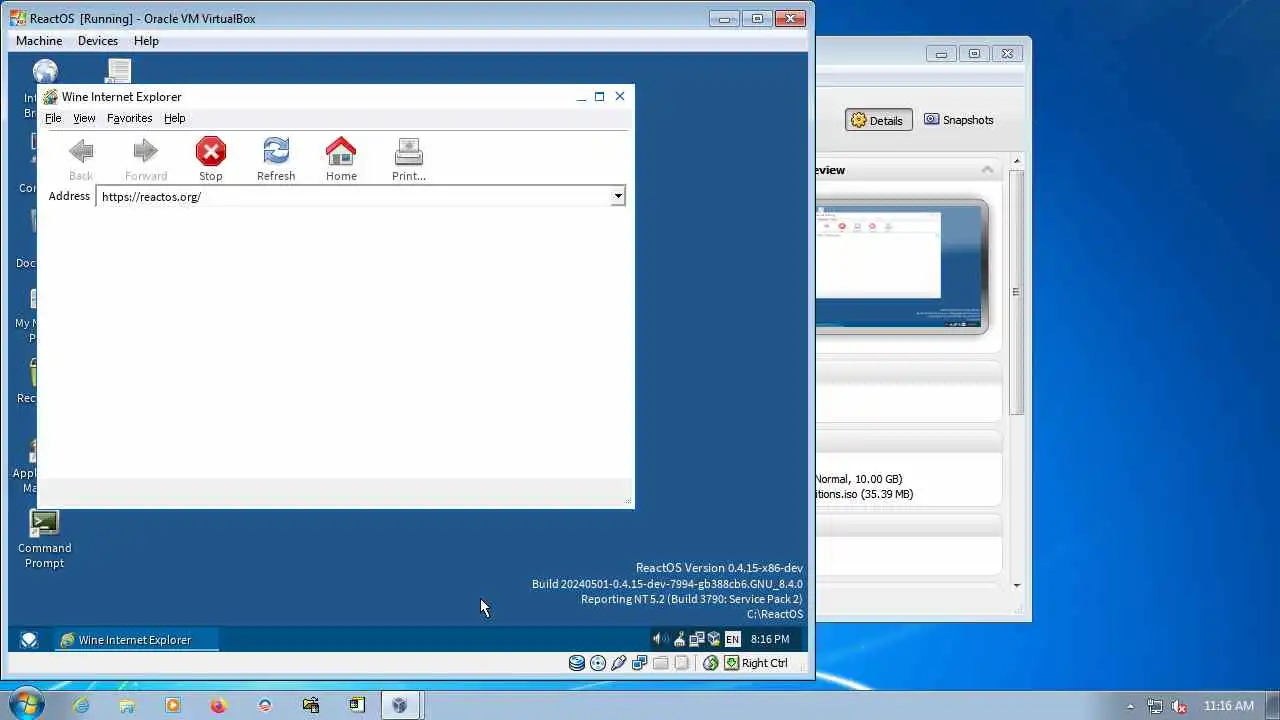Collapse the Preview section chevron
Image resolution: width=1280 pixels, height=720 pixels.
pos(988,170)
